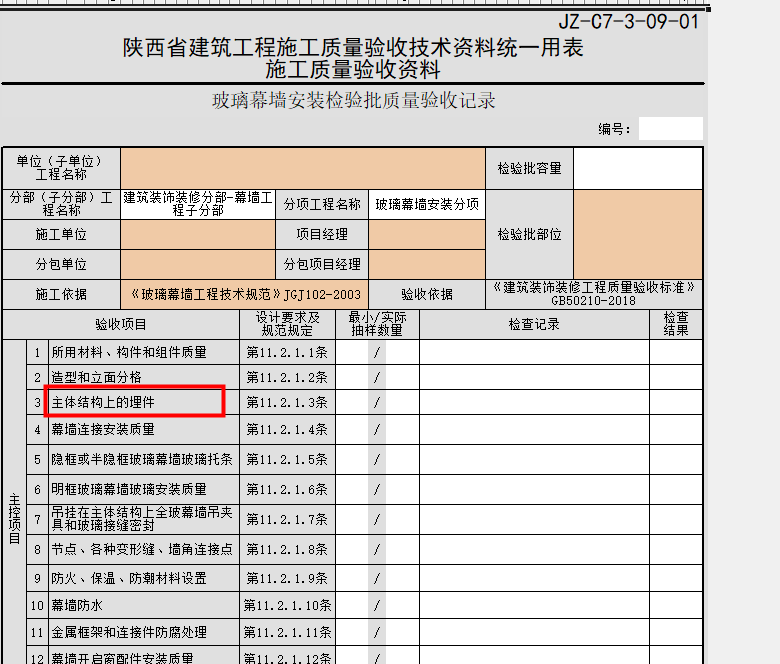Select the 单位（子单位）工程名称 entry field
Screen dimensions: 780x664
[302, 169]
